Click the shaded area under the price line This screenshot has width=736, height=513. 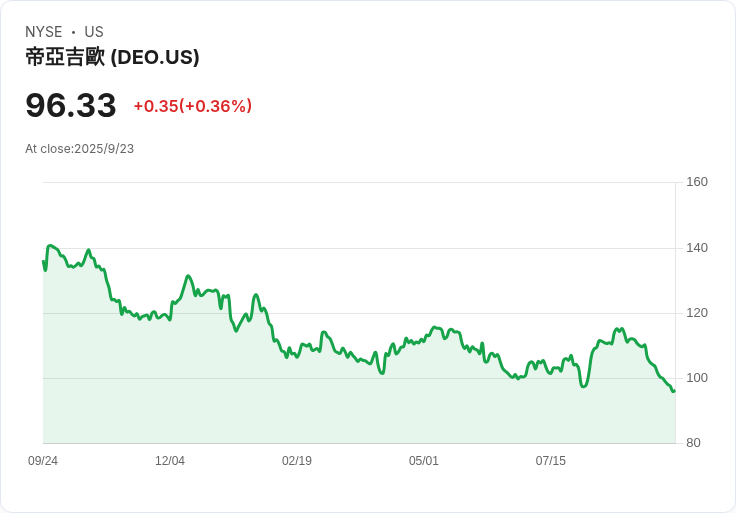[300, 410]
